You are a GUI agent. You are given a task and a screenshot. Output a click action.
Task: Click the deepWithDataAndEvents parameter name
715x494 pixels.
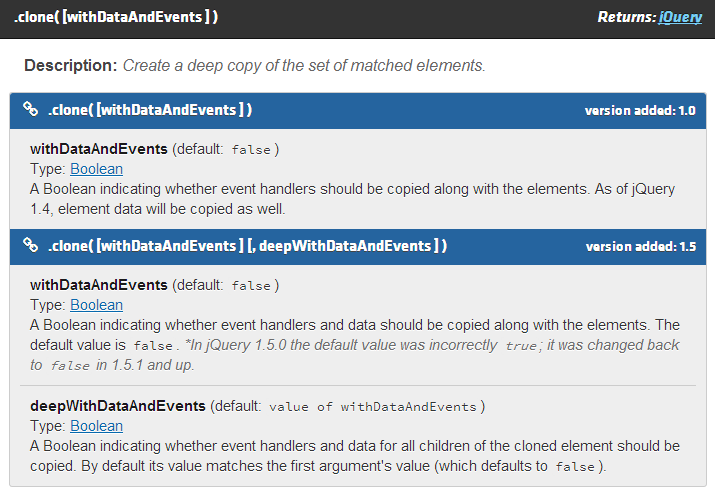coord(118,406)
